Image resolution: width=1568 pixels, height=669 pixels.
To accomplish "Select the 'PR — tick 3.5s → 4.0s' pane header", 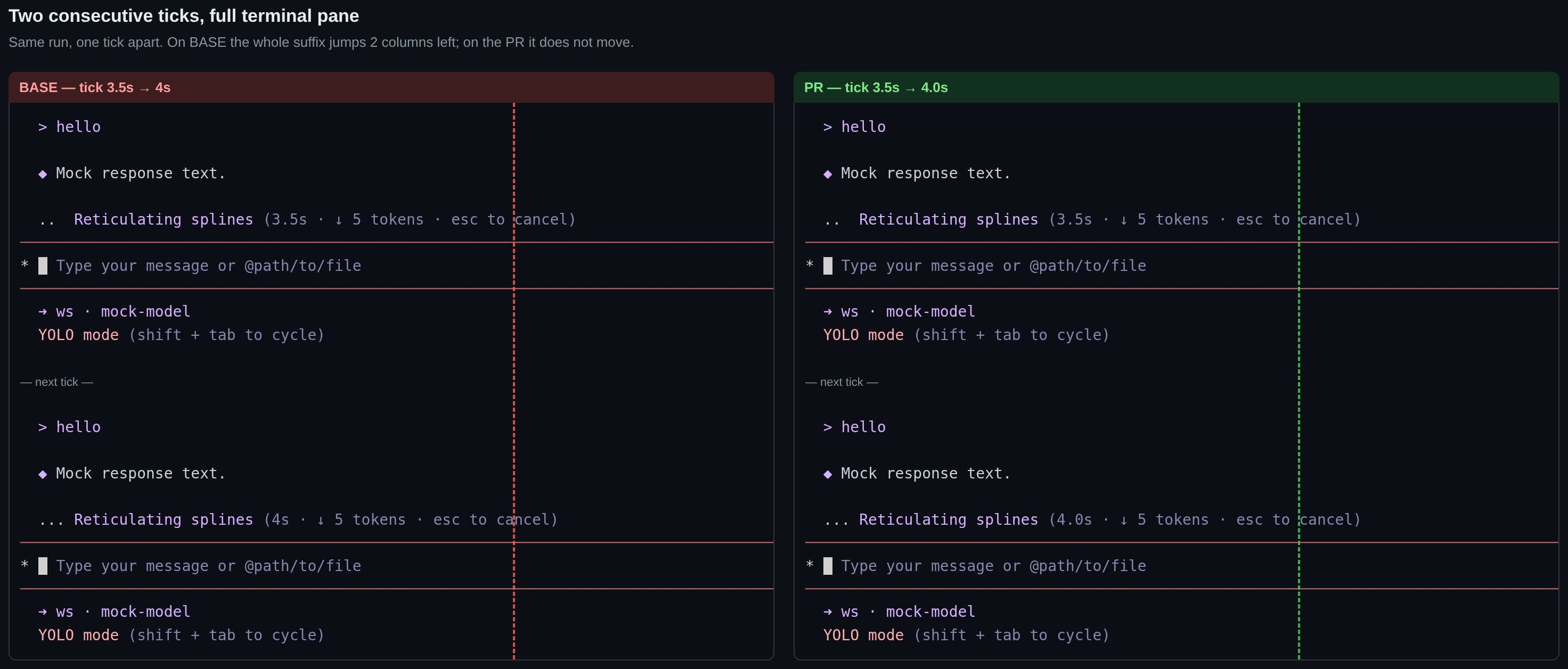I will (x=1176, y=88).
